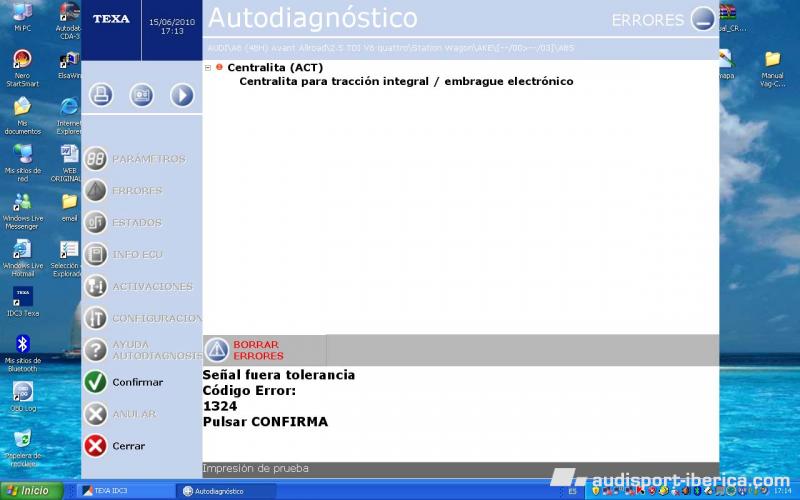Open the CONFIGURACION tools icon
Screen dimensions: 800x500
pos(95,318)
